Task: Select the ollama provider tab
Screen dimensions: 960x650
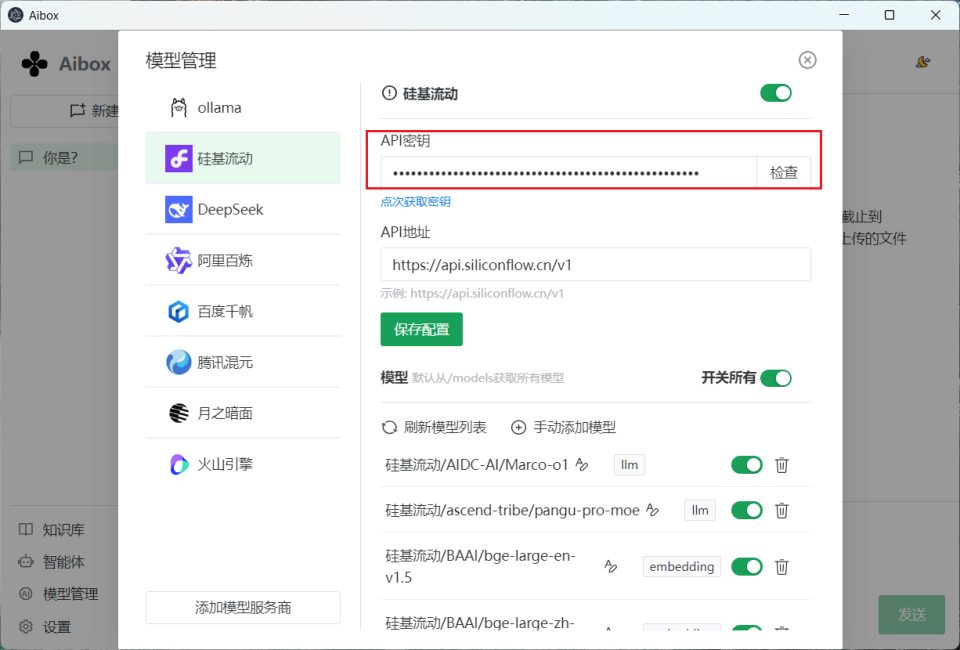Action: [243, 108]
